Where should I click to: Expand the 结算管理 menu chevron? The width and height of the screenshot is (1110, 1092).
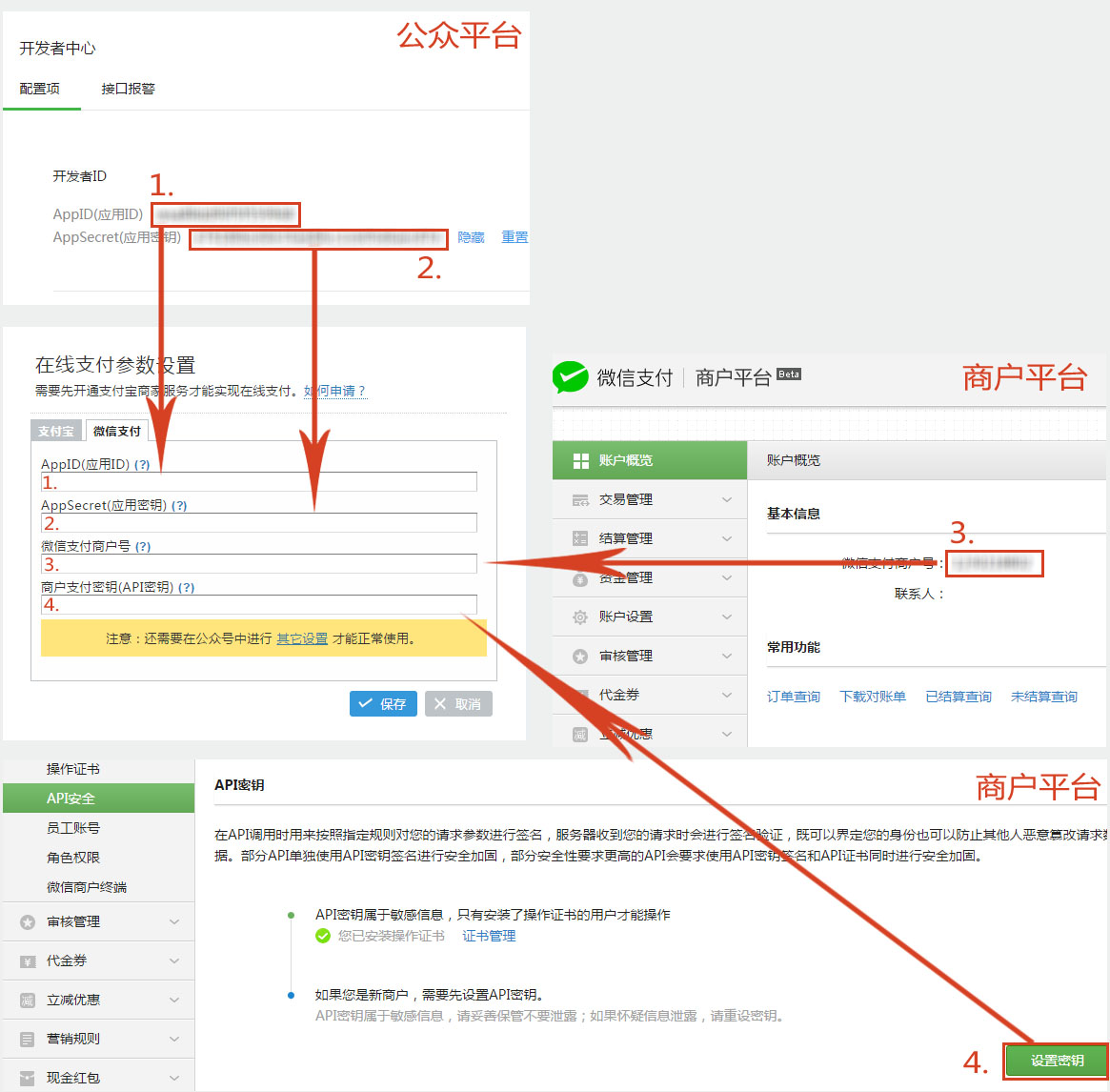[727, 539]
